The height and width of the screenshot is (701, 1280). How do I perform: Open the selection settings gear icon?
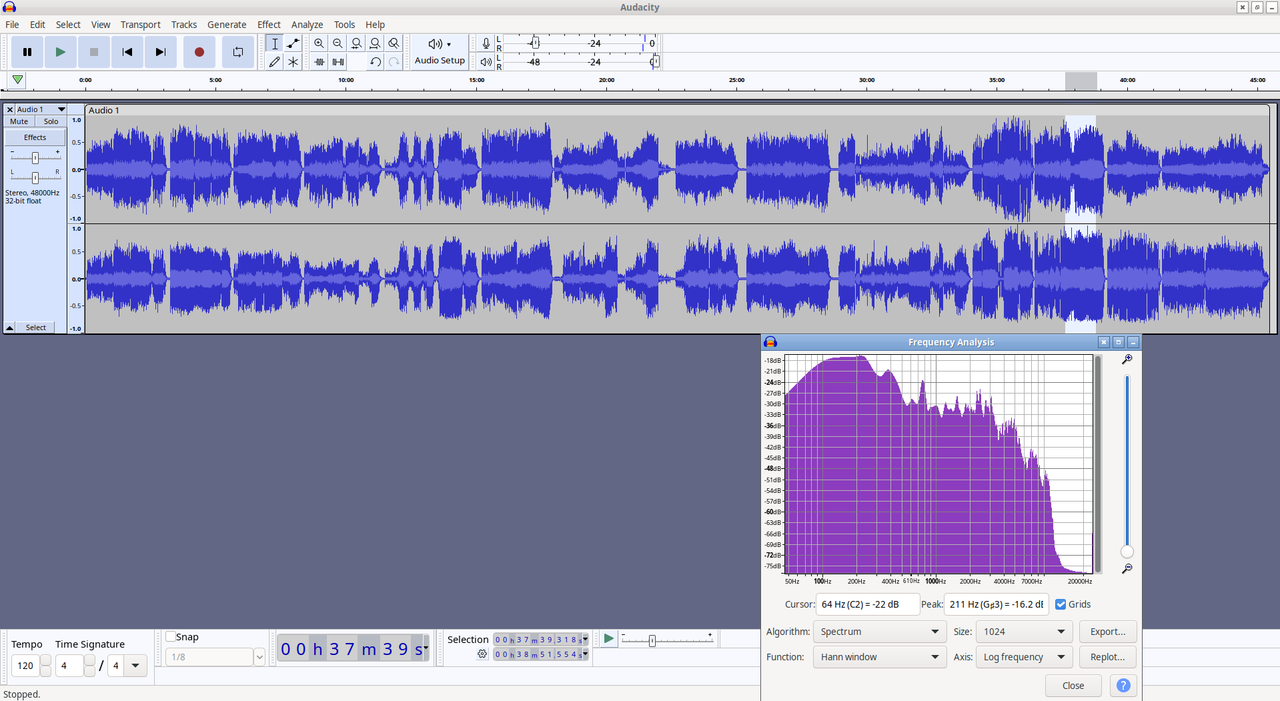482,654
